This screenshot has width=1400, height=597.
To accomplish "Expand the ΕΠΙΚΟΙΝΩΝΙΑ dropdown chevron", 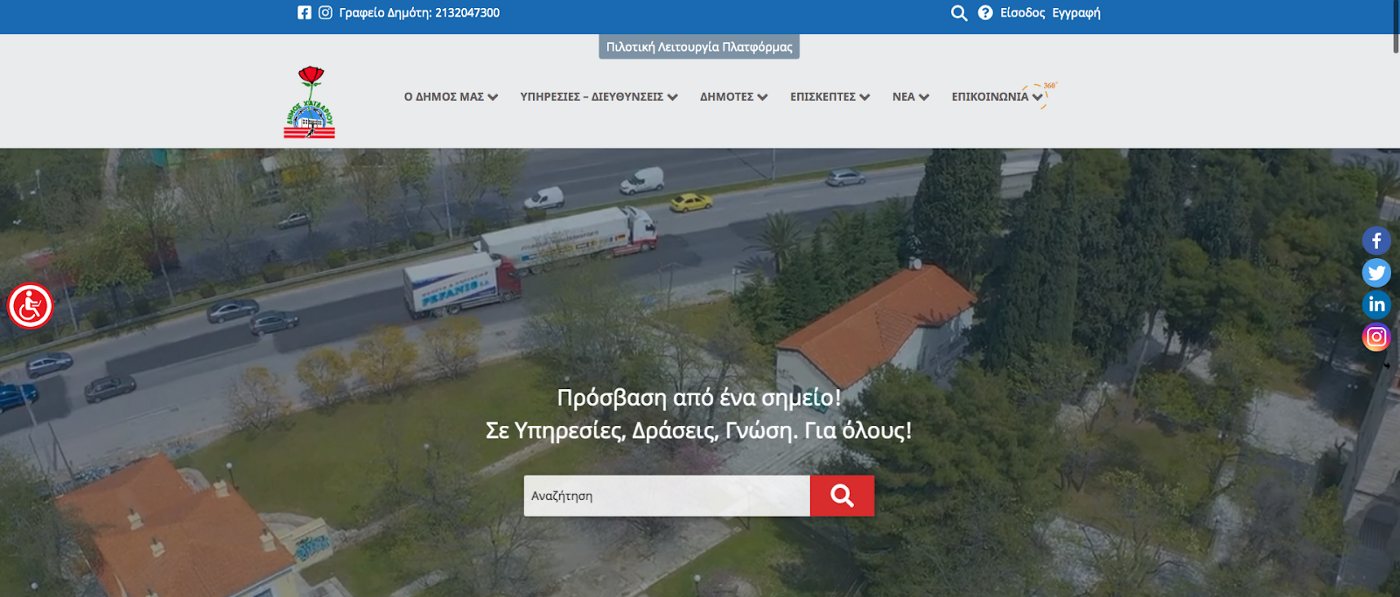I will coord(1038,97).
